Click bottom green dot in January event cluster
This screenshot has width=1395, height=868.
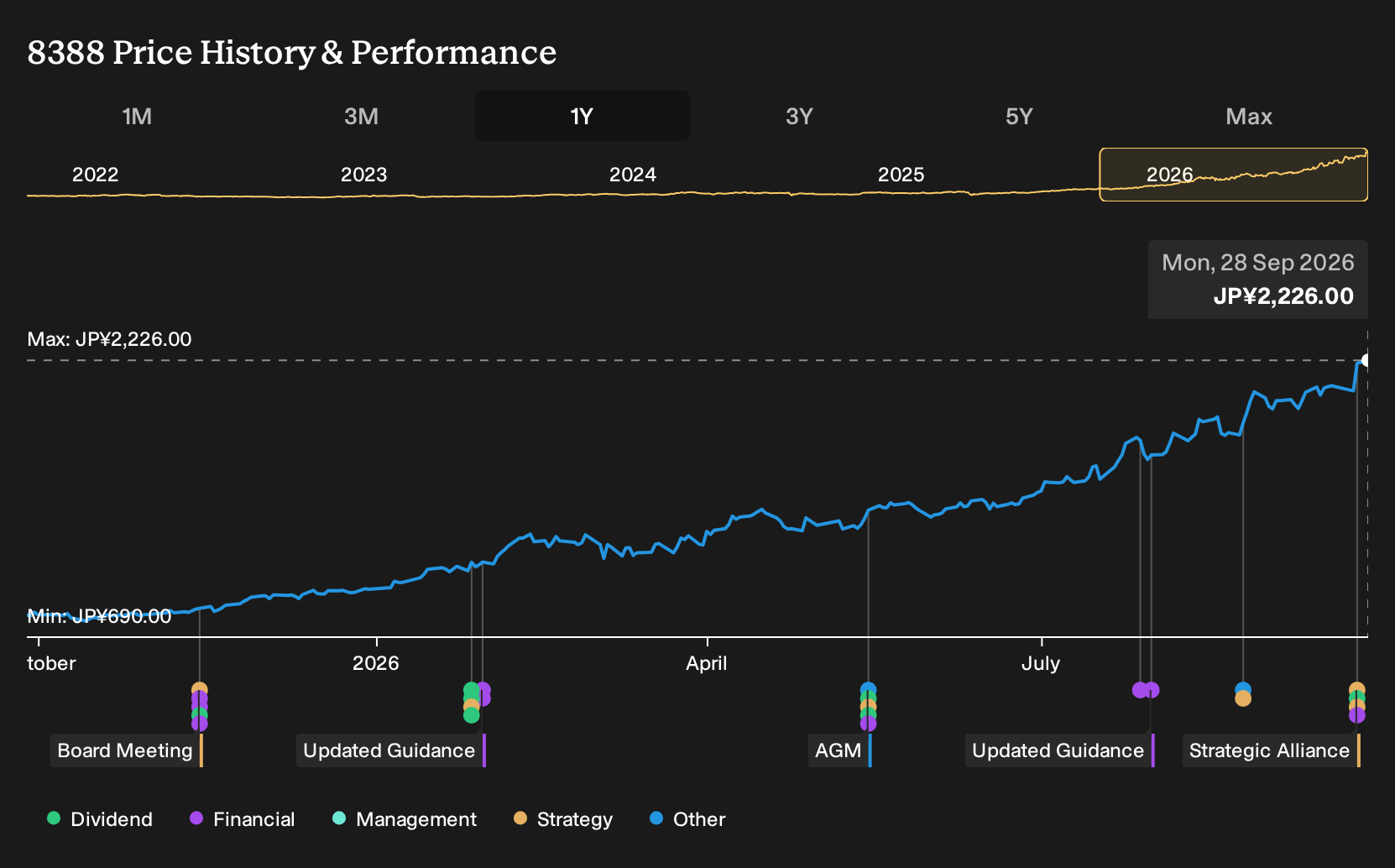[472, 715]
